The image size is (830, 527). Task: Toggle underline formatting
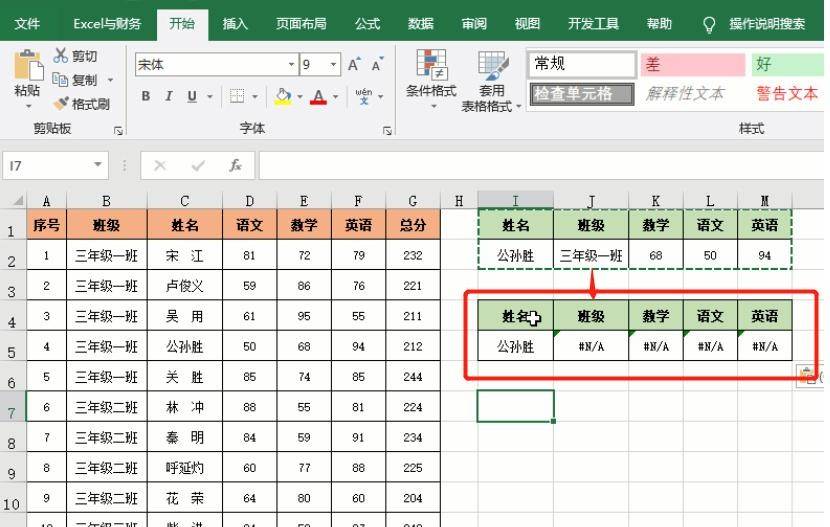192,96
